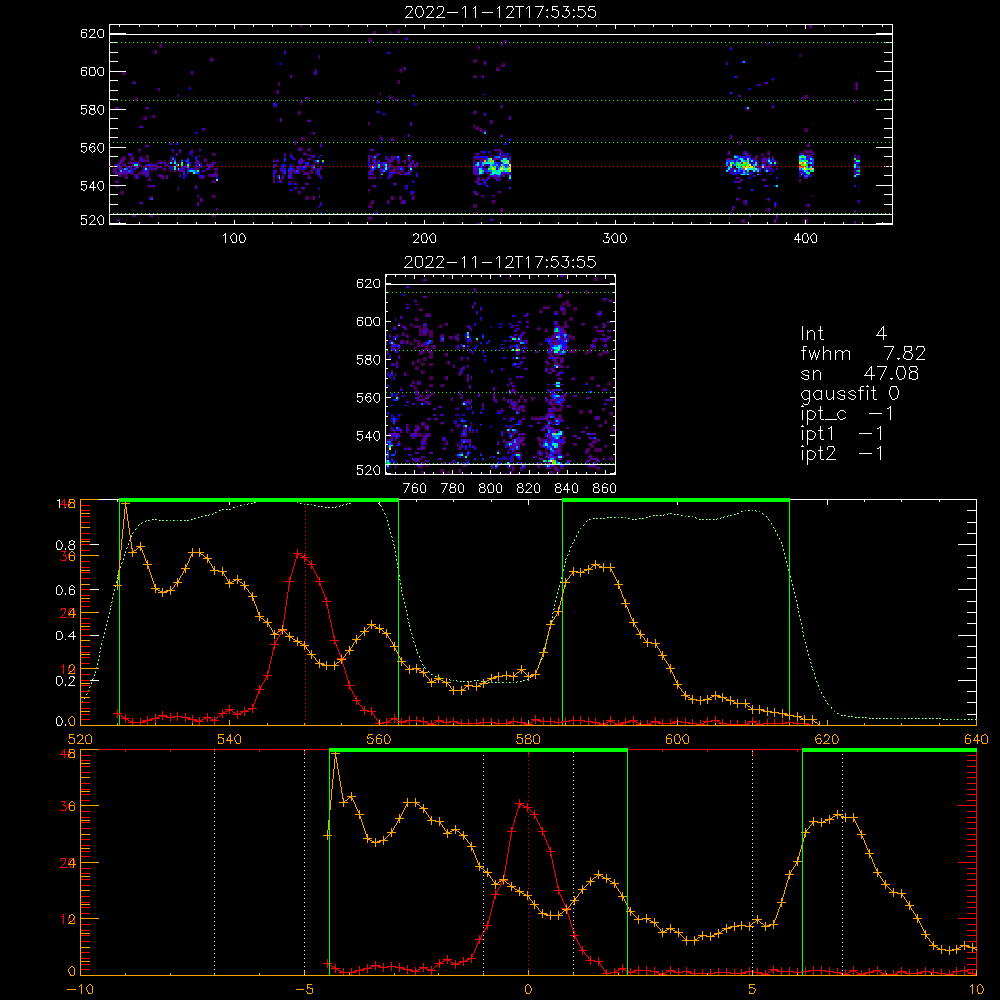Click the orange spike at left of profile plot
Screen dimensions: 1000x1000
click(126, 504)
